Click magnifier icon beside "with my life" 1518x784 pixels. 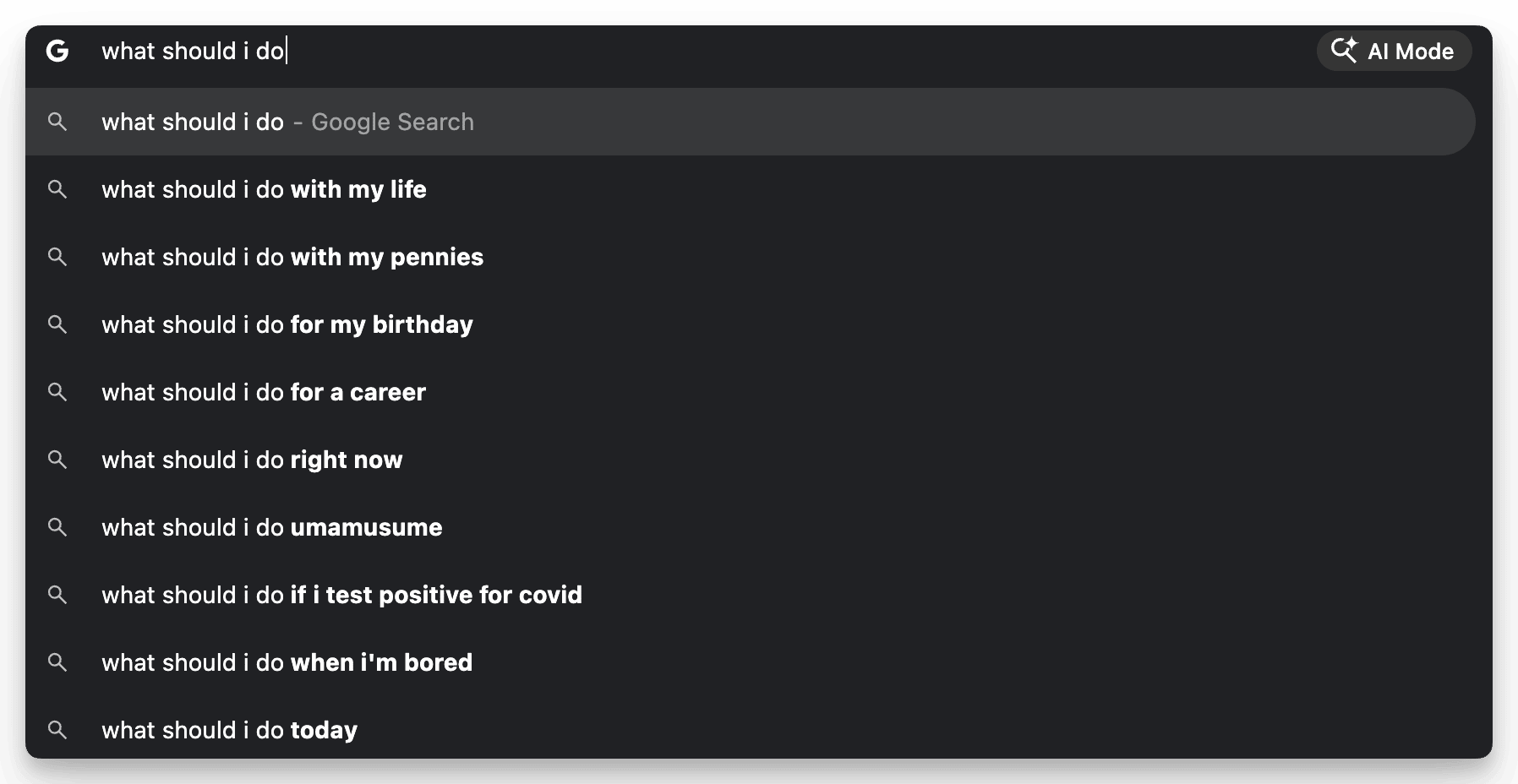tap(57, 189)
